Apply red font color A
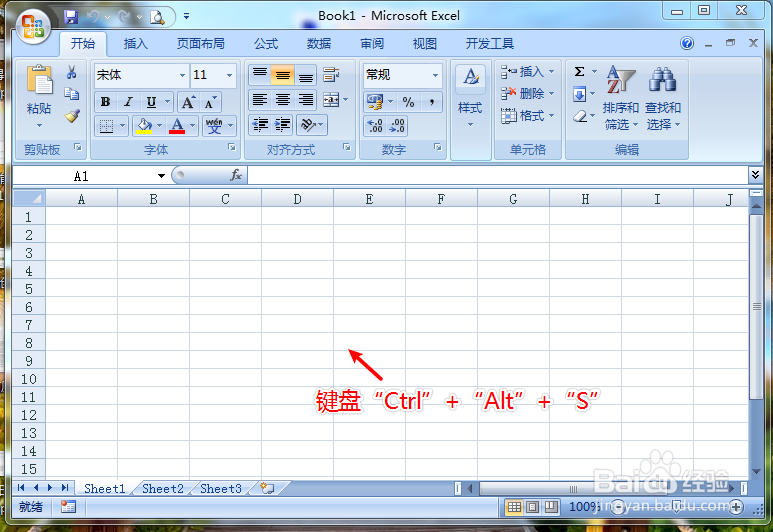The image size is (773, 532). point(177,126)
